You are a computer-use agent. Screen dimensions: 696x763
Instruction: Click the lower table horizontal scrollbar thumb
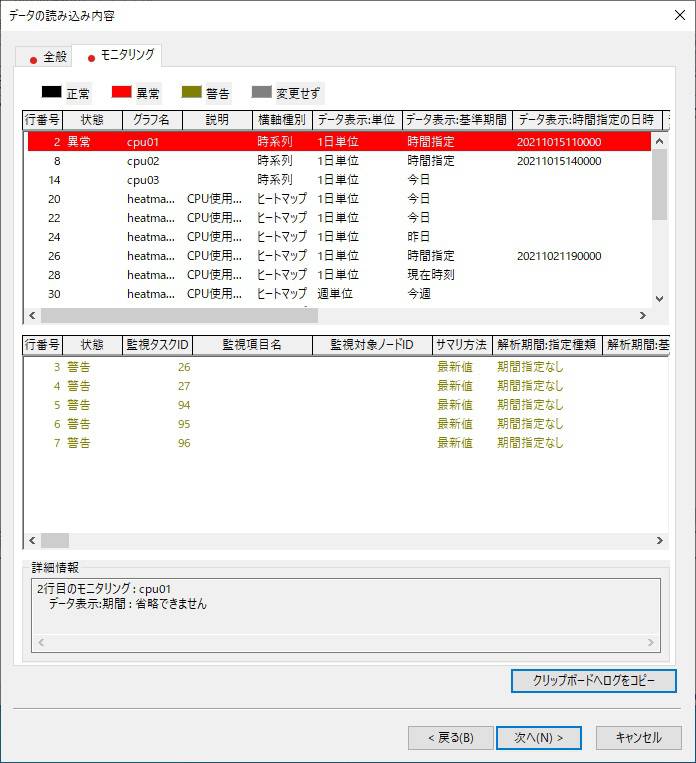tap(55, 540)
